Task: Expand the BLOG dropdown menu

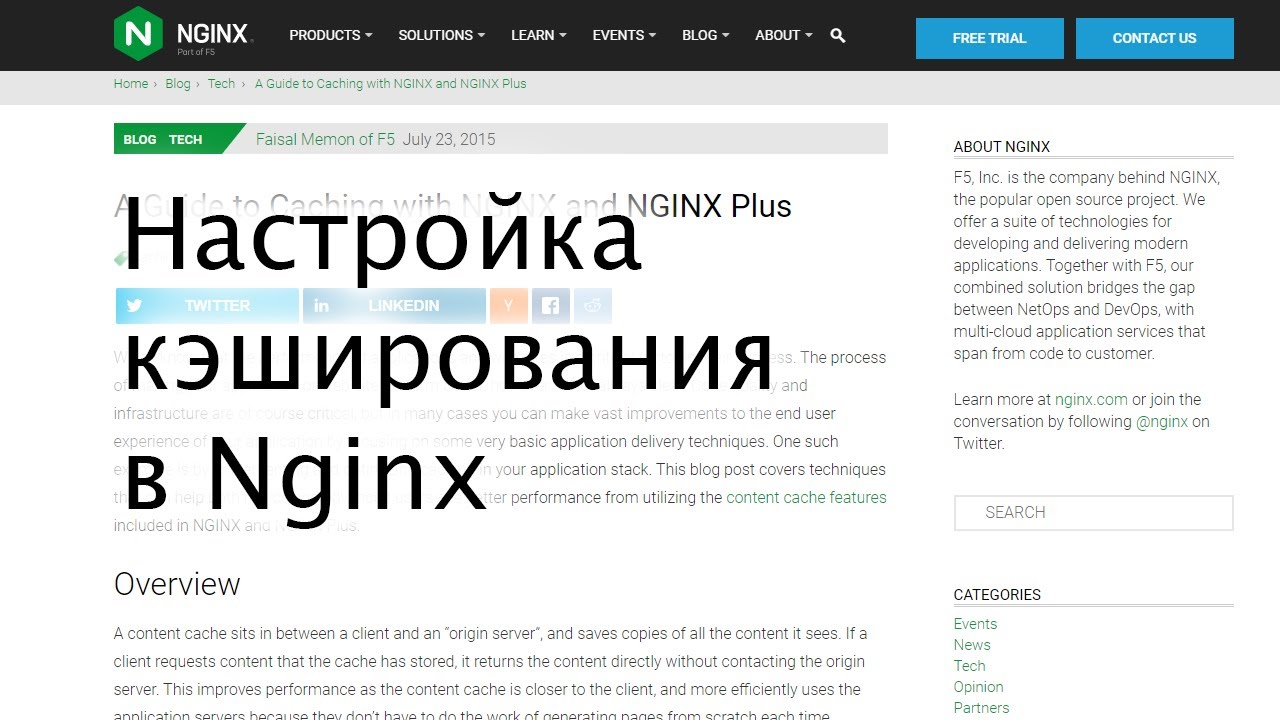Action: pos(706,35)
